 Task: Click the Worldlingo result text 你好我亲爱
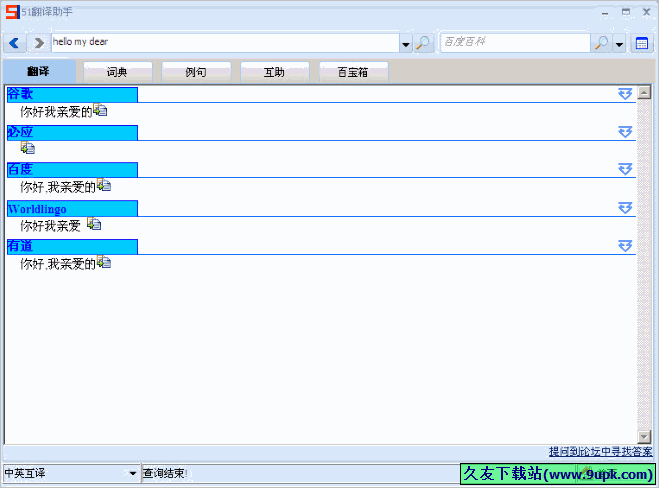[x=50, y=226]
